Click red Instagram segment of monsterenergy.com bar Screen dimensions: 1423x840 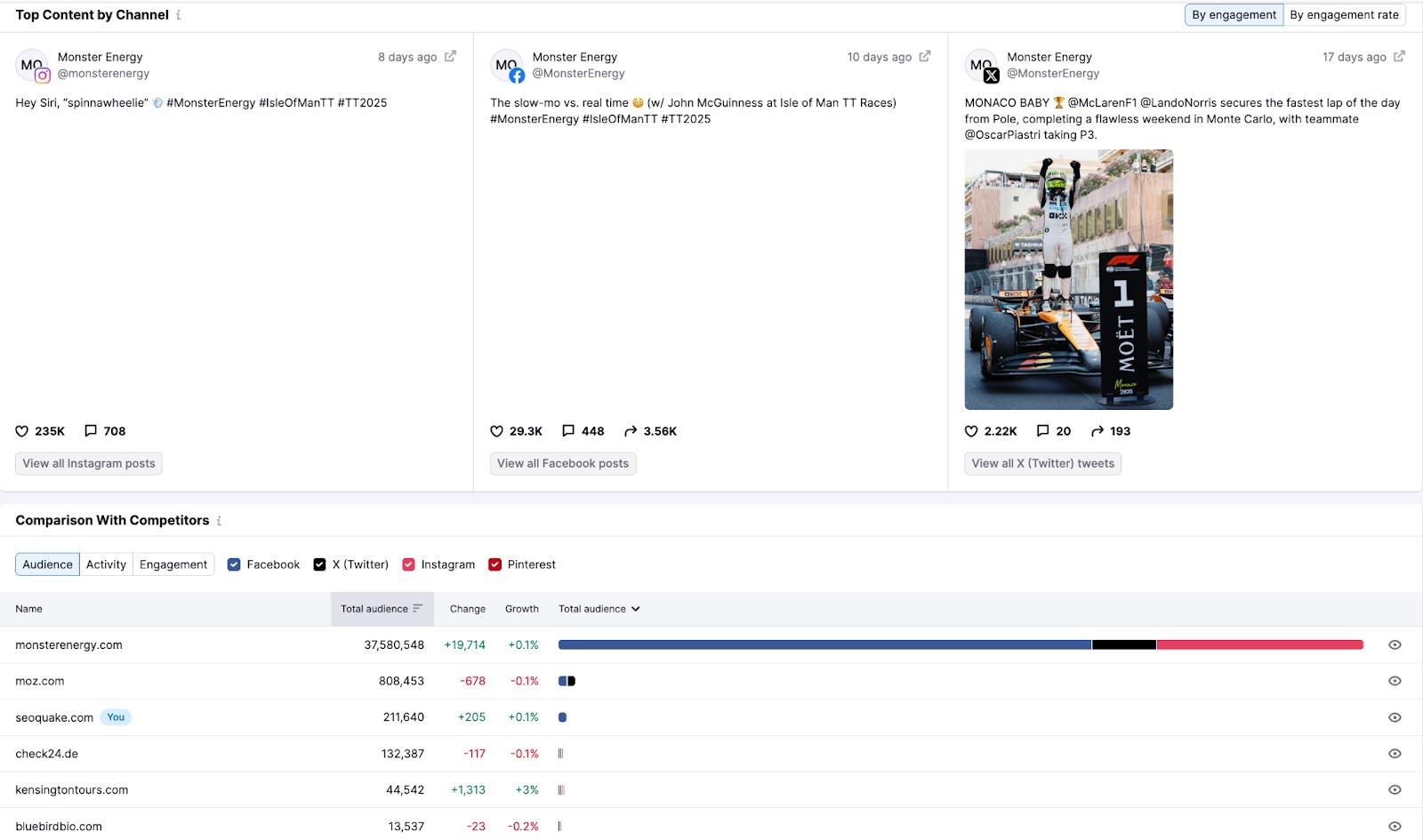point(1260,645)
